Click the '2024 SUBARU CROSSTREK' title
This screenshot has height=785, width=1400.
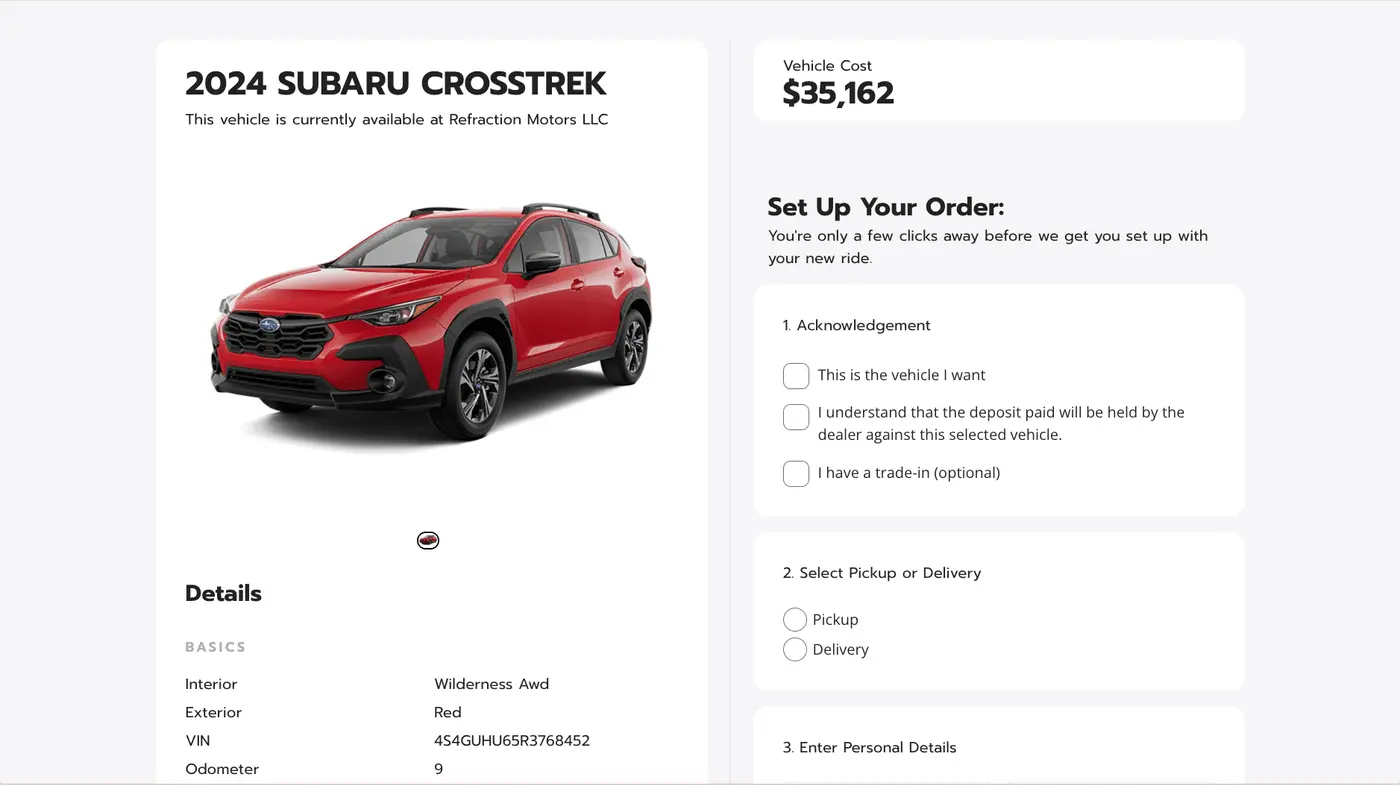[396, 84]
